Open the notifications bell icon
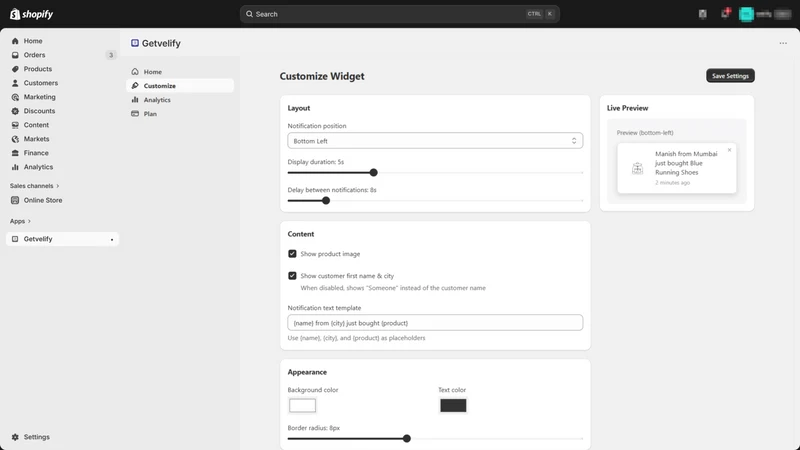Image resolution: width=800 pixels, height=450 pixels. pos(725,13)
